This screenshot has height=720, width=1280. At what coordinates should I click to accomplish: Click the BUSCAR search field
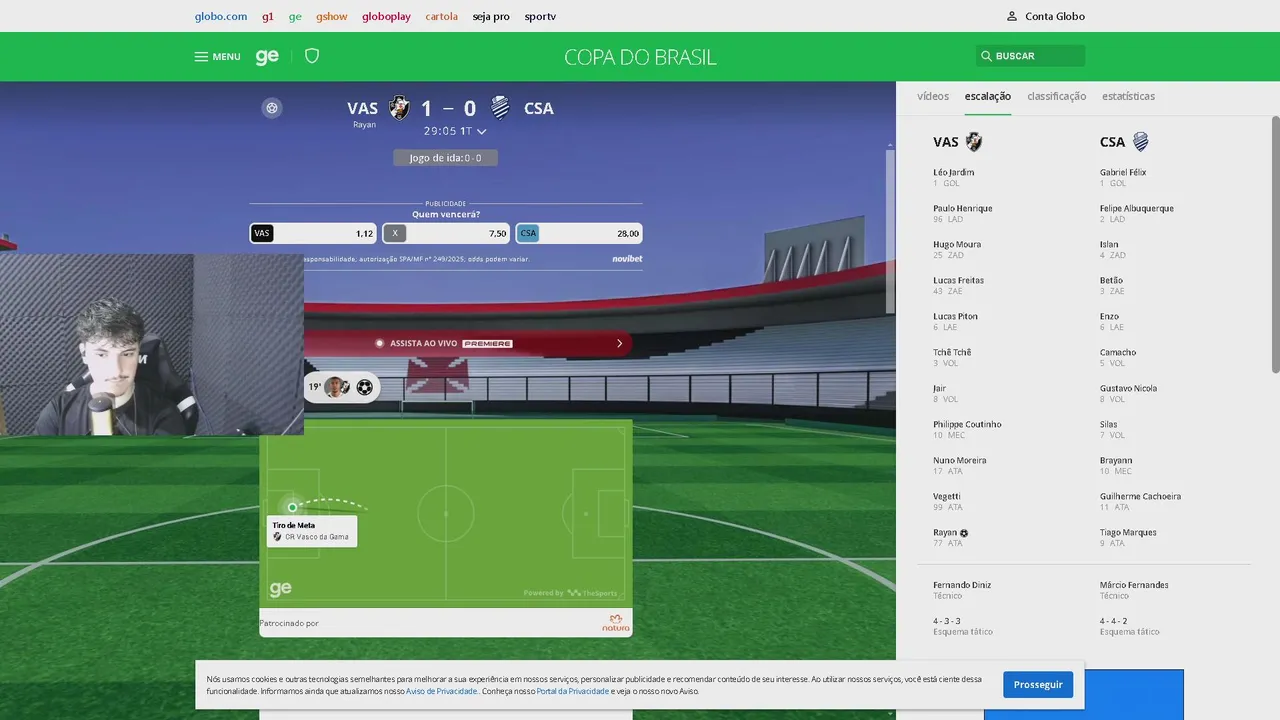tap(1030, 56)
